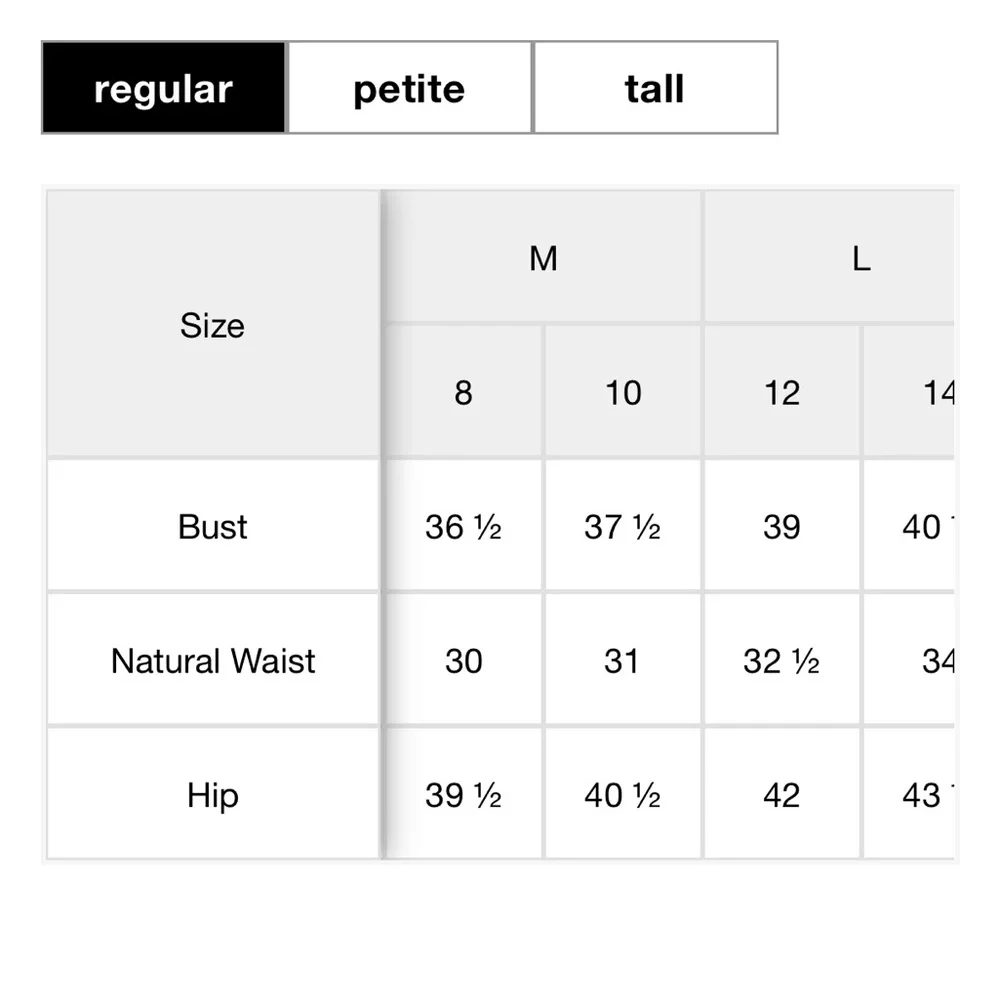Image resolution: width=1000 pixels, height=1000 pixels.
Task: Select size 10 column cell
Action: [622, 392]
